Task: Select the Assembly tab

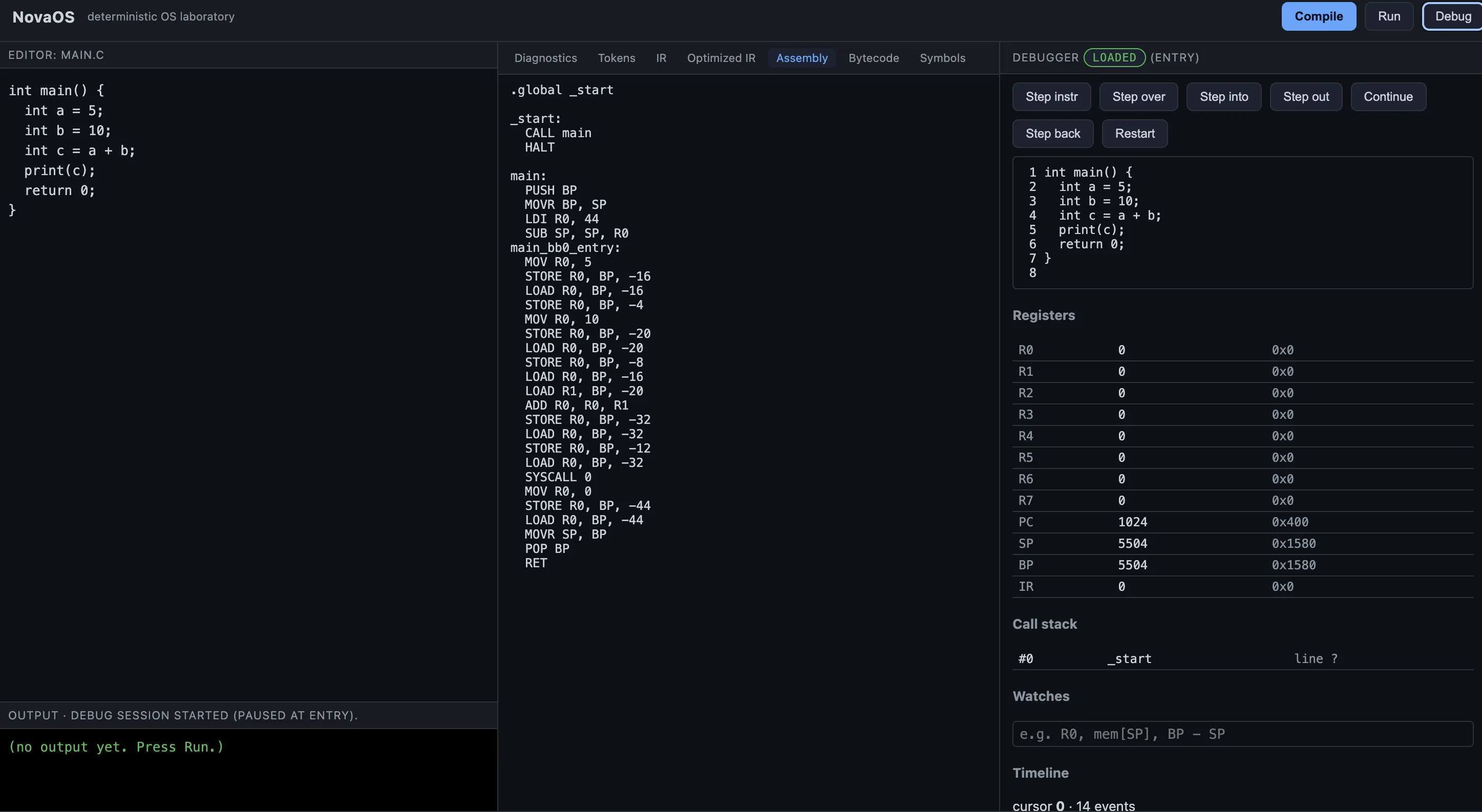Action: coord(801,58)
